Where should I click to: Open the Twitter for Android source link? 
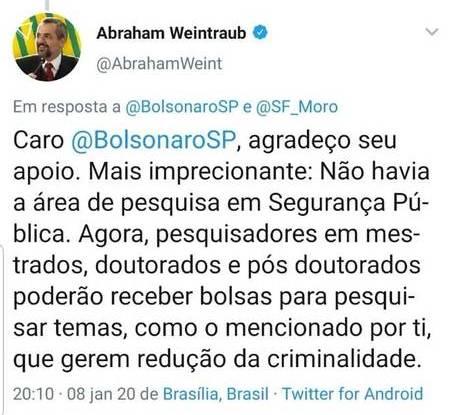click(x=353, y=394)
